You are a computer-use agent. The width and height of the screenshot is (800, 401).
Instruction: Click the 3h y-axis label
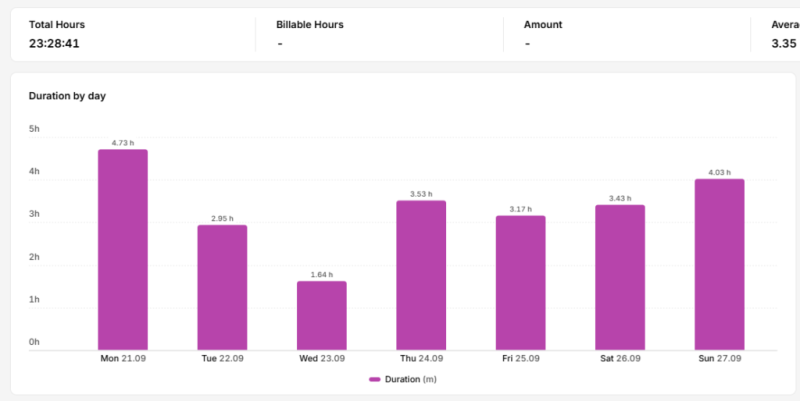tap(34, 214)
